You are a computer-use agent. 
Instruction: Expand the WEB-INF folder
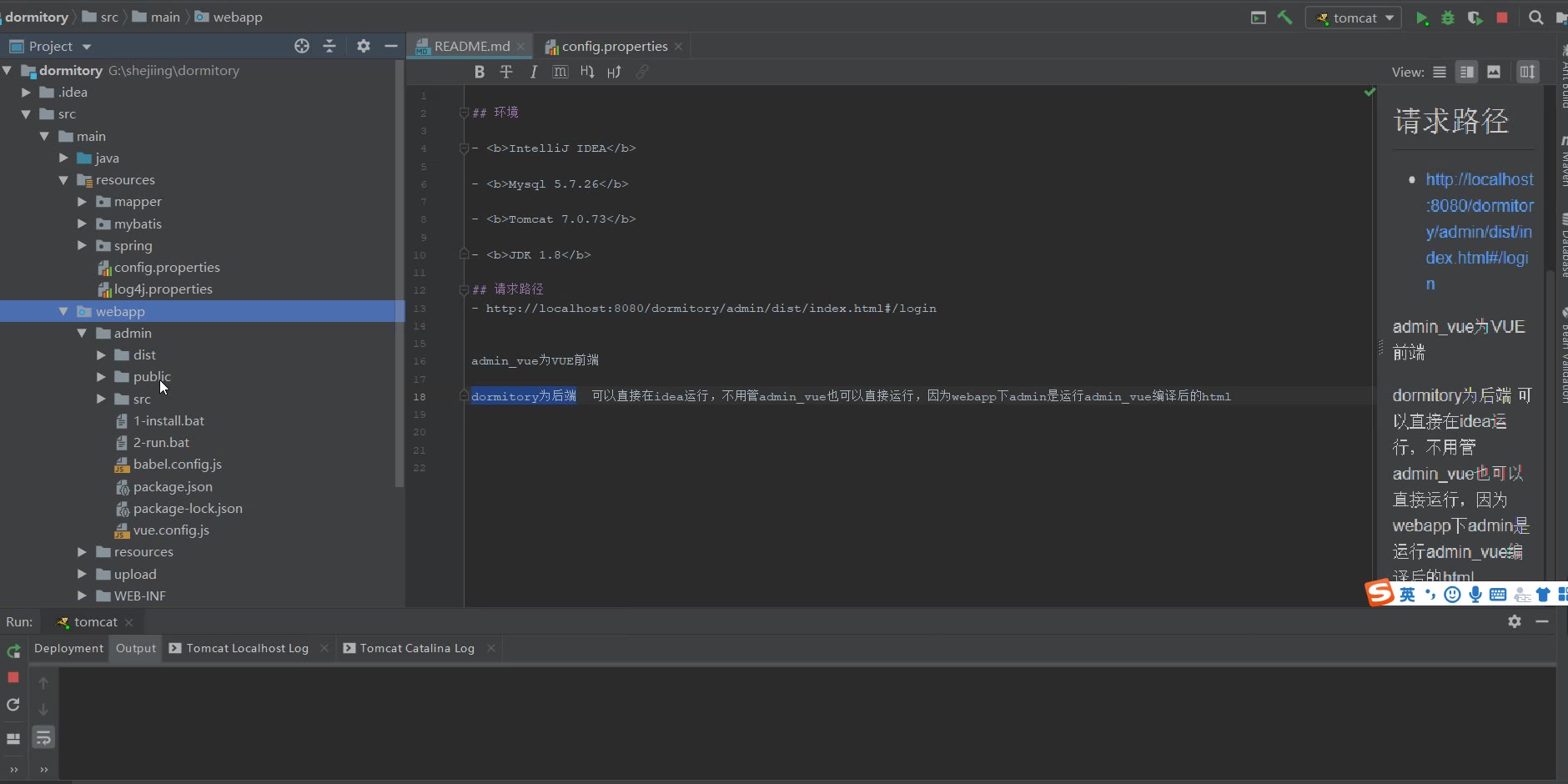(x=82, y=596)
